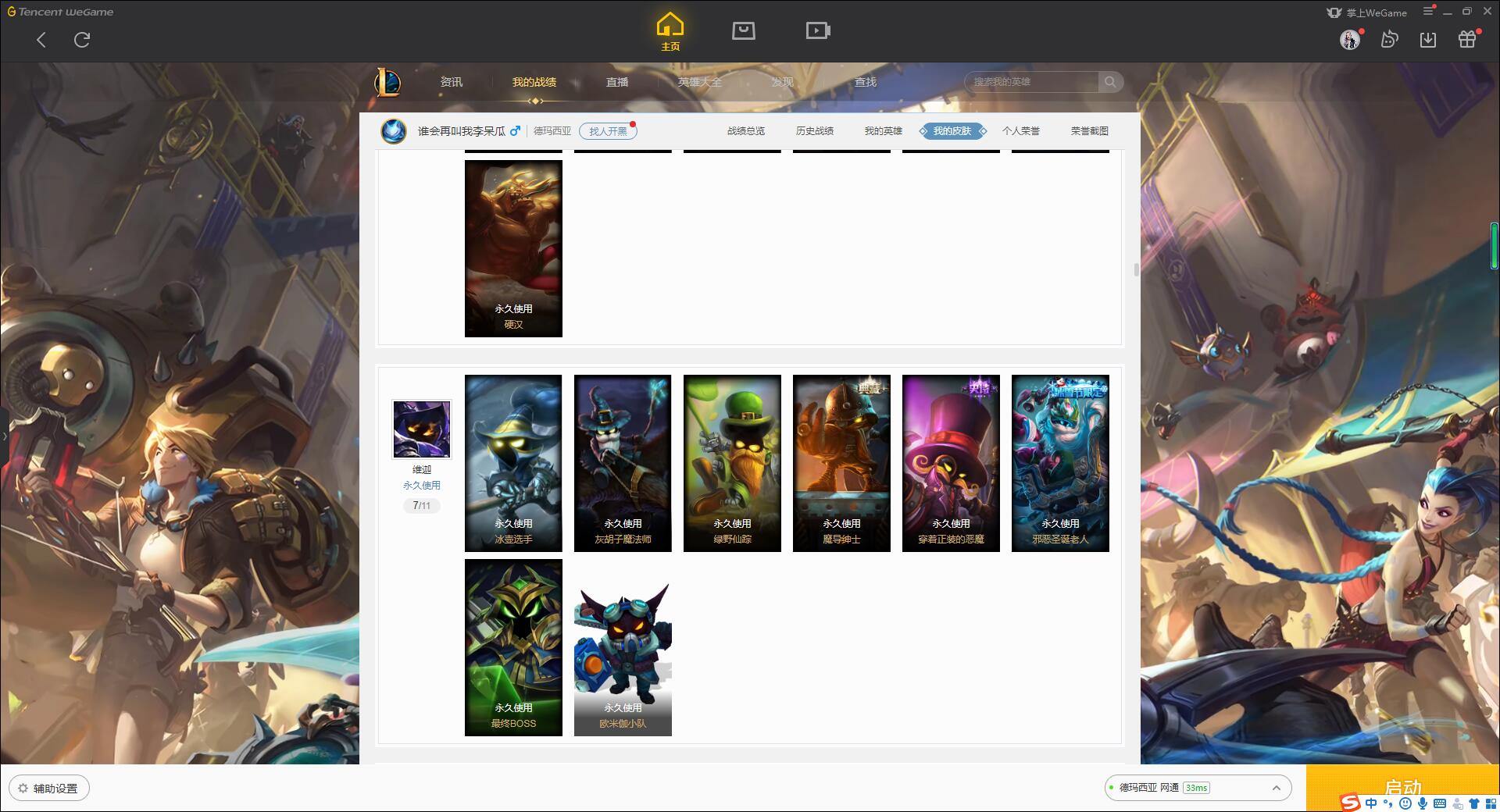
Task: Click the page vertical scrollbar thumb
Action: (x=1136, y=269)
